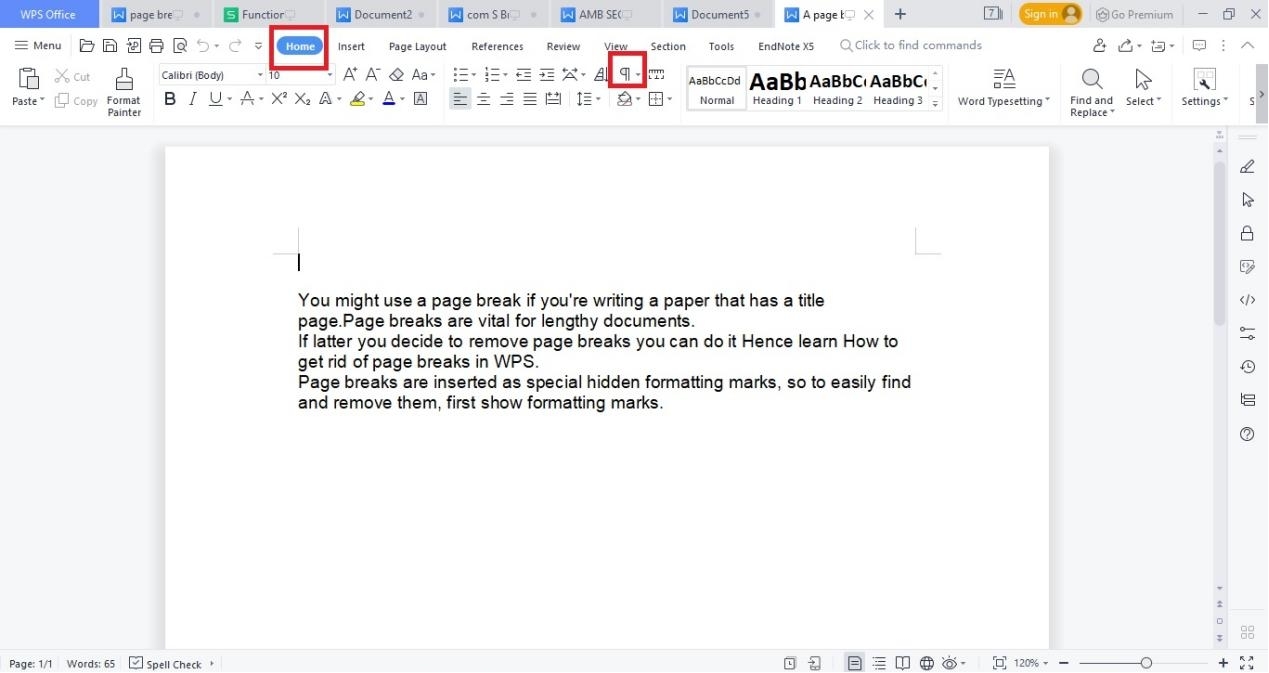Expand the styles gallery more arrow
The height and width of the screenshot is (673, 1269).
(936, 103)
